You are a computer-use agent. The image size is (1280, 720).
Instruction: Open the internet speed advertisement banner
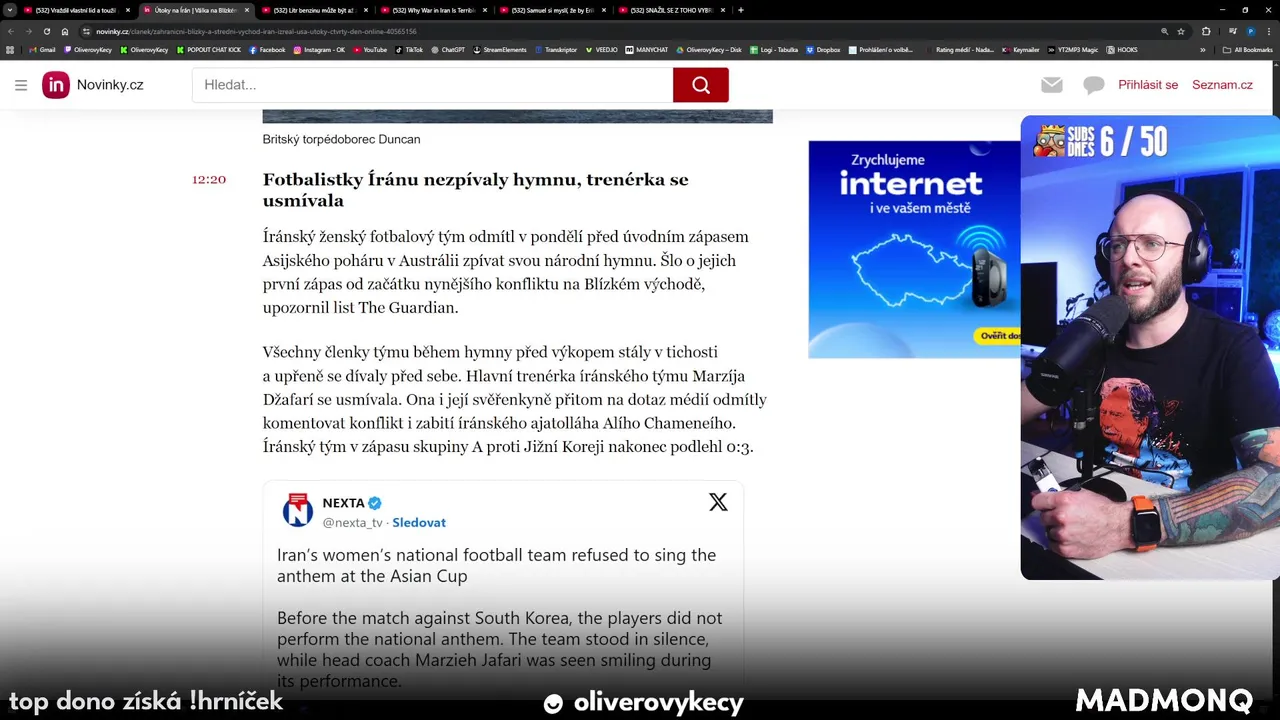[x=914, y=249]
